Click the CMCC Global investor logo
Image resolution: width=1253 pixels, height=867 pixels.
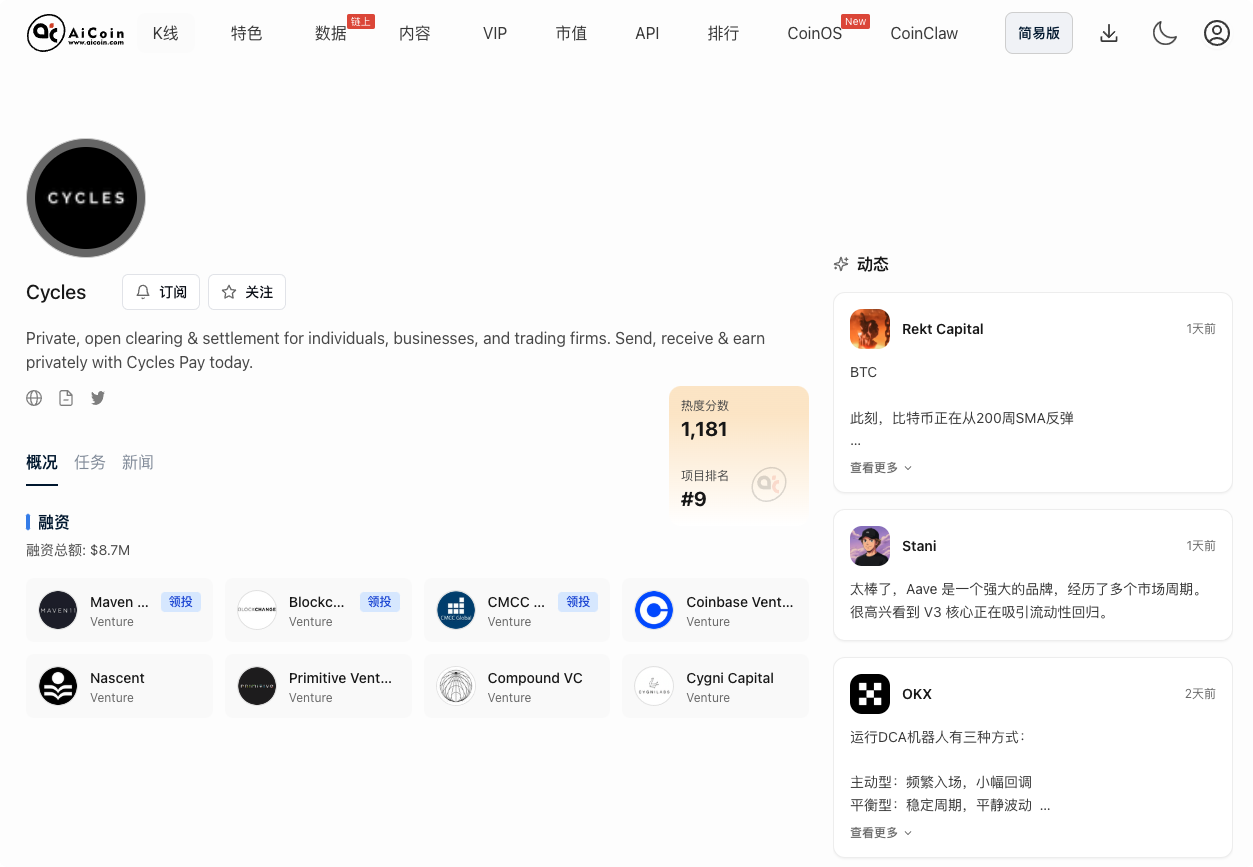456,610
